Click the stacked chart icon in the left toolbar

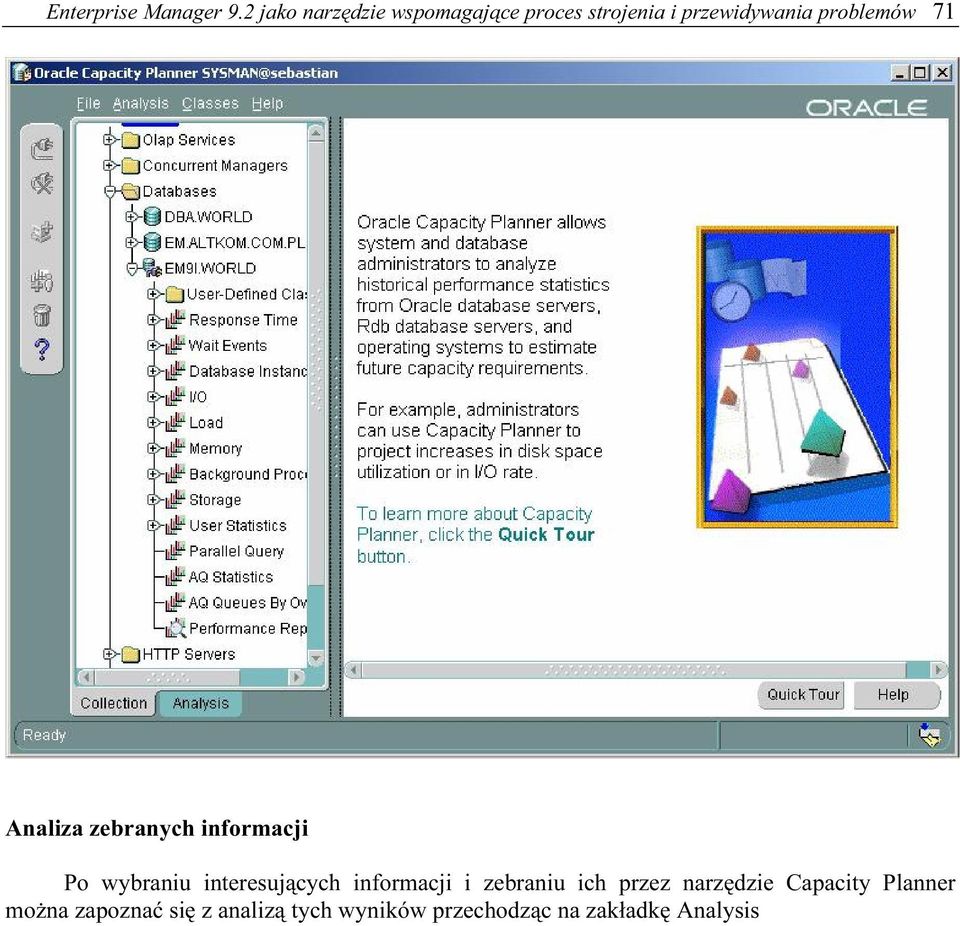coord(42,281)
